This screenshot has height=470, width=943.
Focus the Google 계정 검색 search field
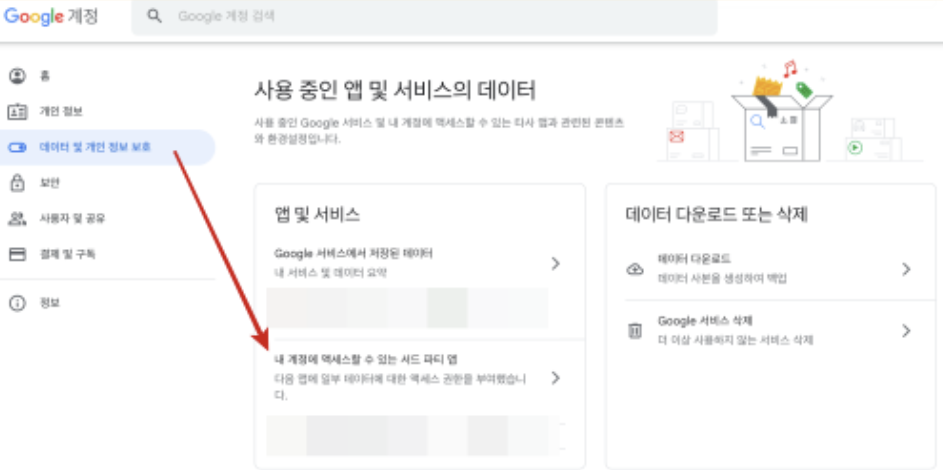pos(424,17)
